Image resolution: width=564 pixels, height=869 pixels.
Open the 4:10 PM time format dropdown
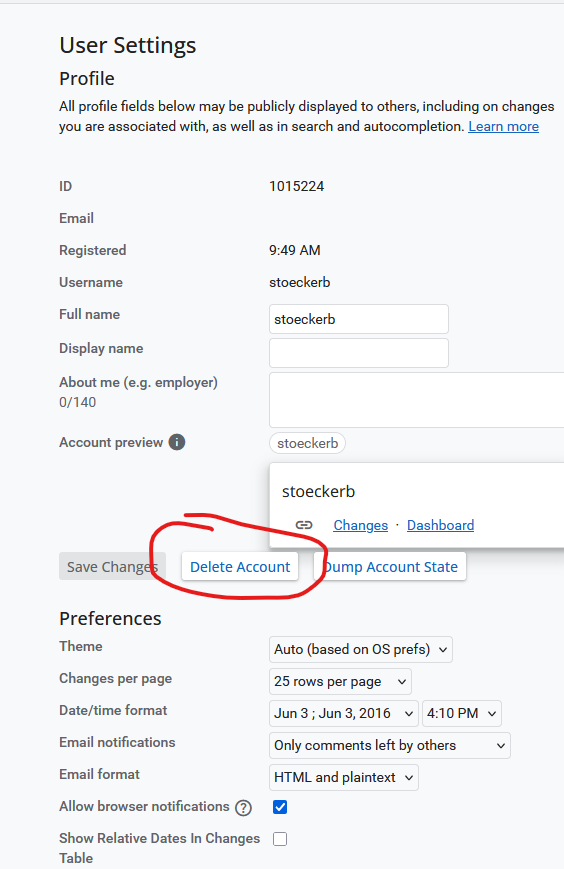[x=462, y=713]
